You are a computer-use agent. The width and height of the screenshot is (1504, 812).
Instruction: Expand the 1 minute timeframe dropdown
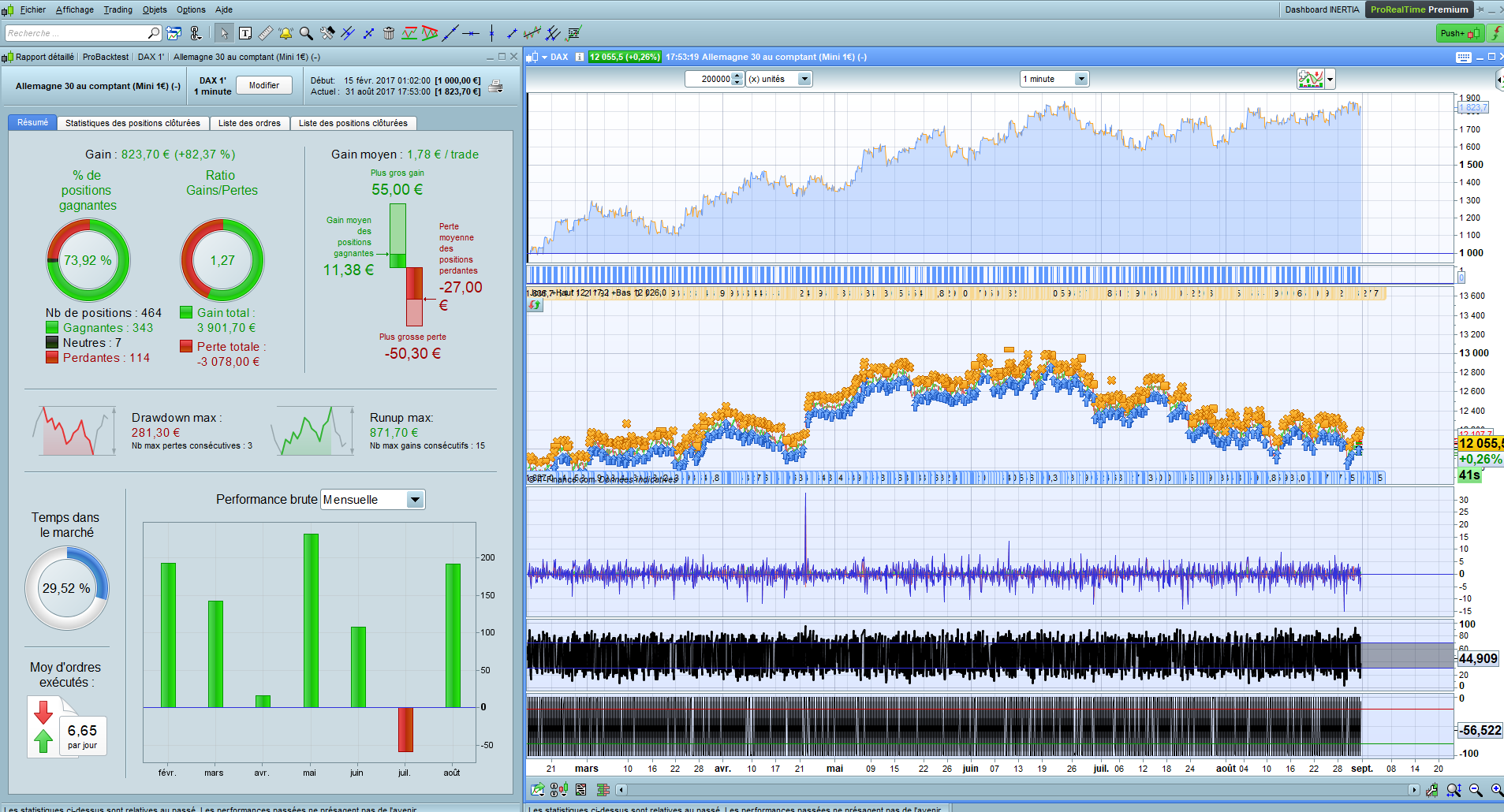pyautogui.click(x=1081, y=79)
